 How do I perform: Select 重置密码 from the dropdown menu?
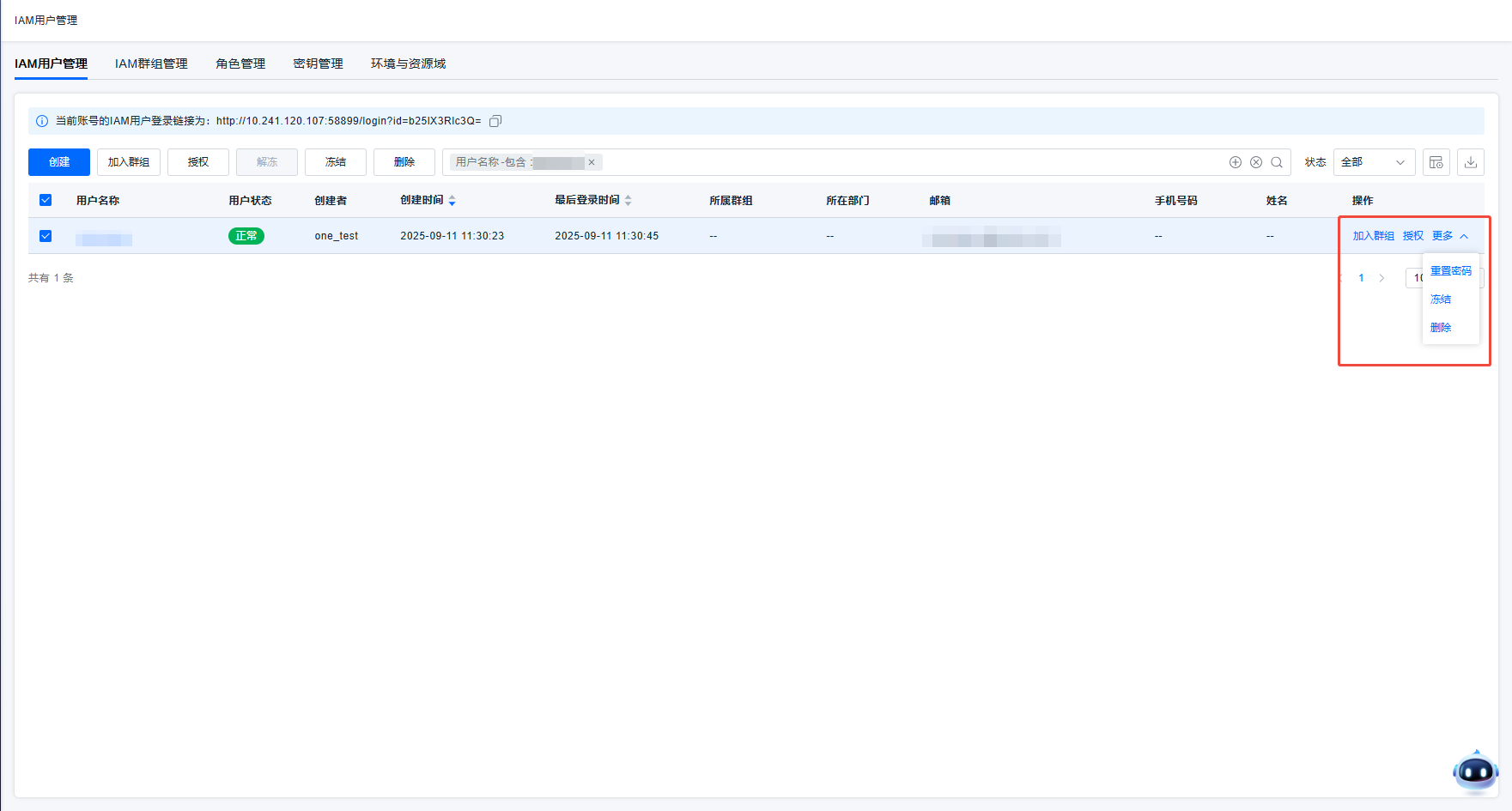1450,271
